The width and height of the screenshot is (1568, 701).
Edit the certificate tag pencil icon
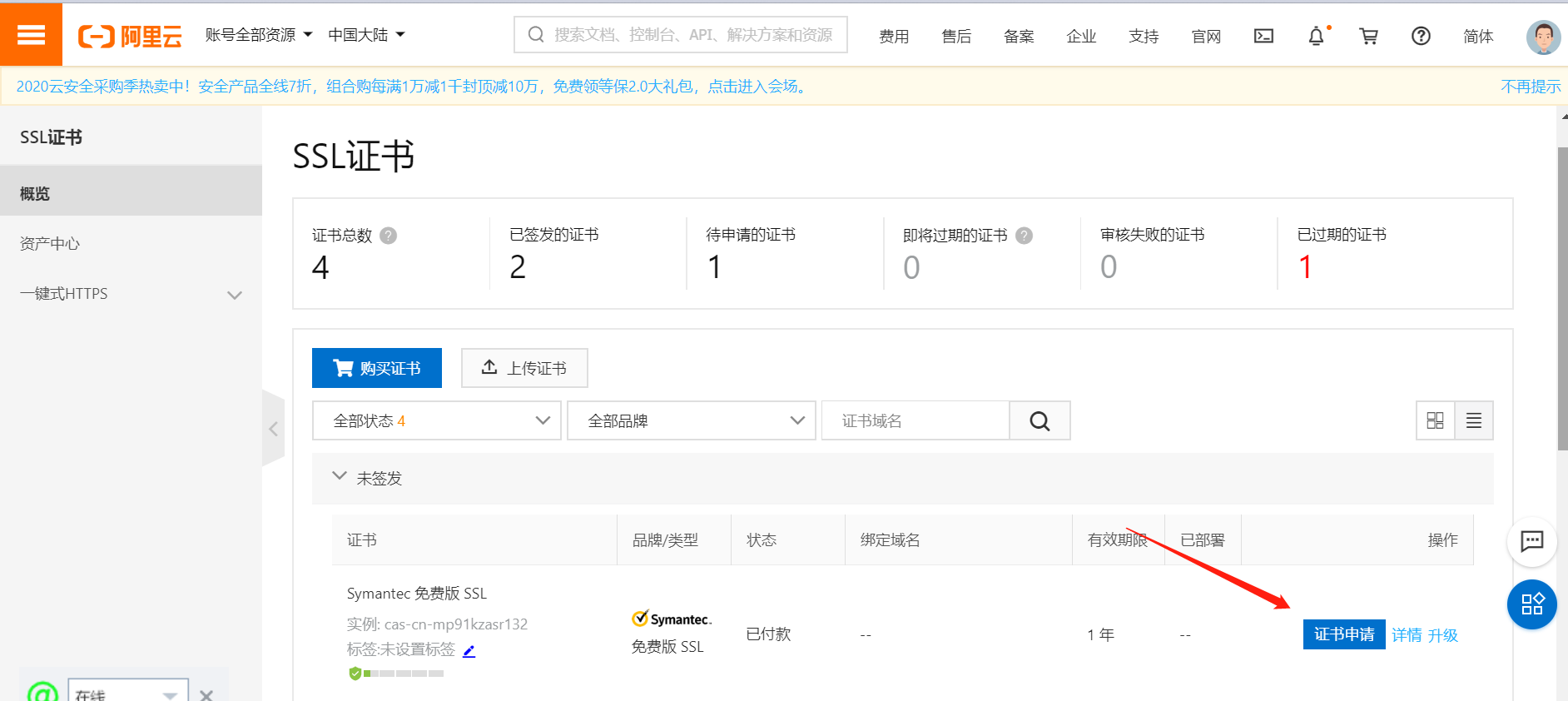[469, 651]
